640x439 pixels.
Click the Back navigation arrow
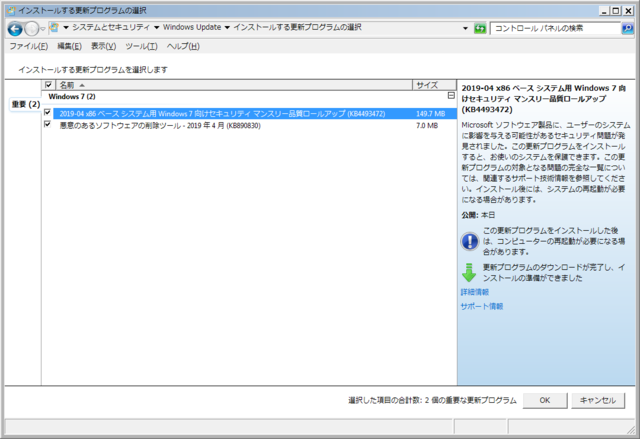(x=15, y=29)
